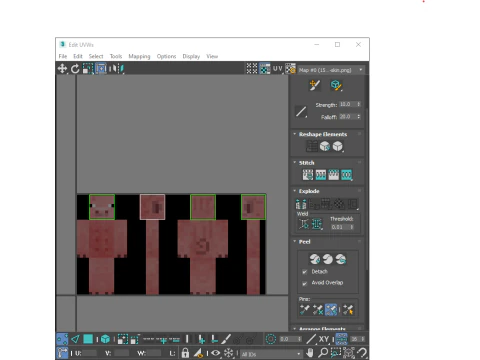Select the Freeform Mode tool
Screen dimensions: 480x360
[x=101, y=69]
